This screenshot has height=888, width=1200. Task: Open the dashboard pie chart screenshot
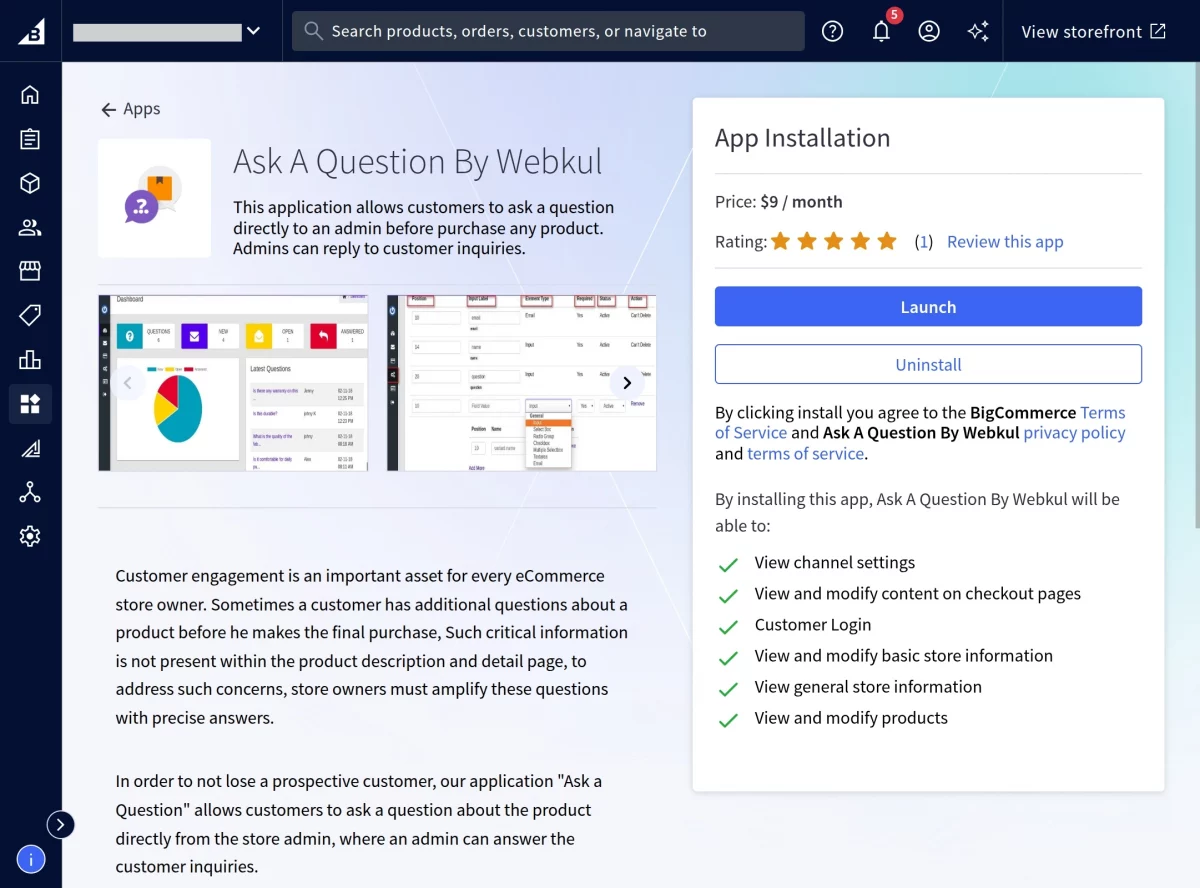pos(233,382)
